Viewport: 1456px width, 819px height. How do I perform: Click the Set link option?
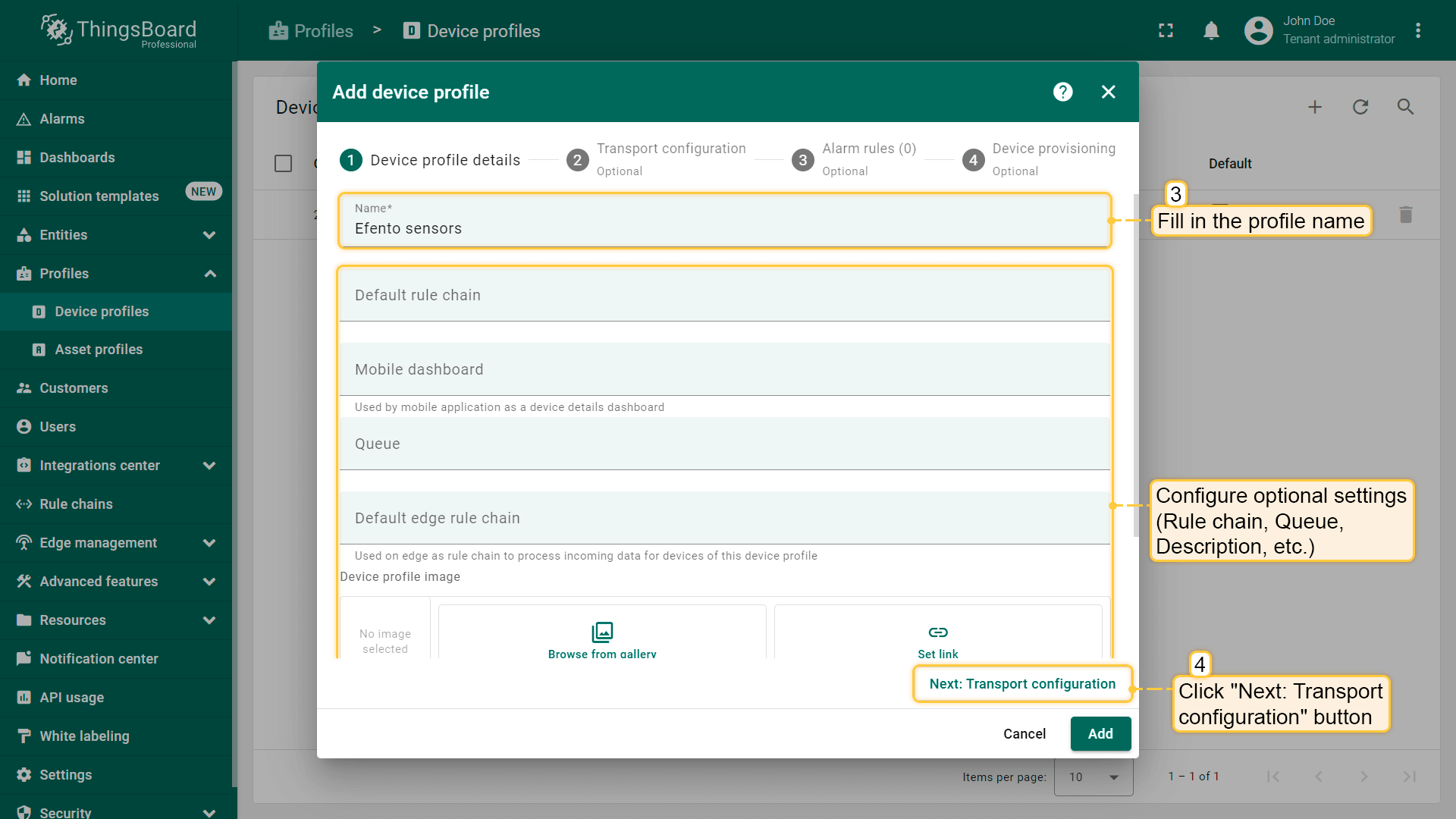click(x=937, y=641)
